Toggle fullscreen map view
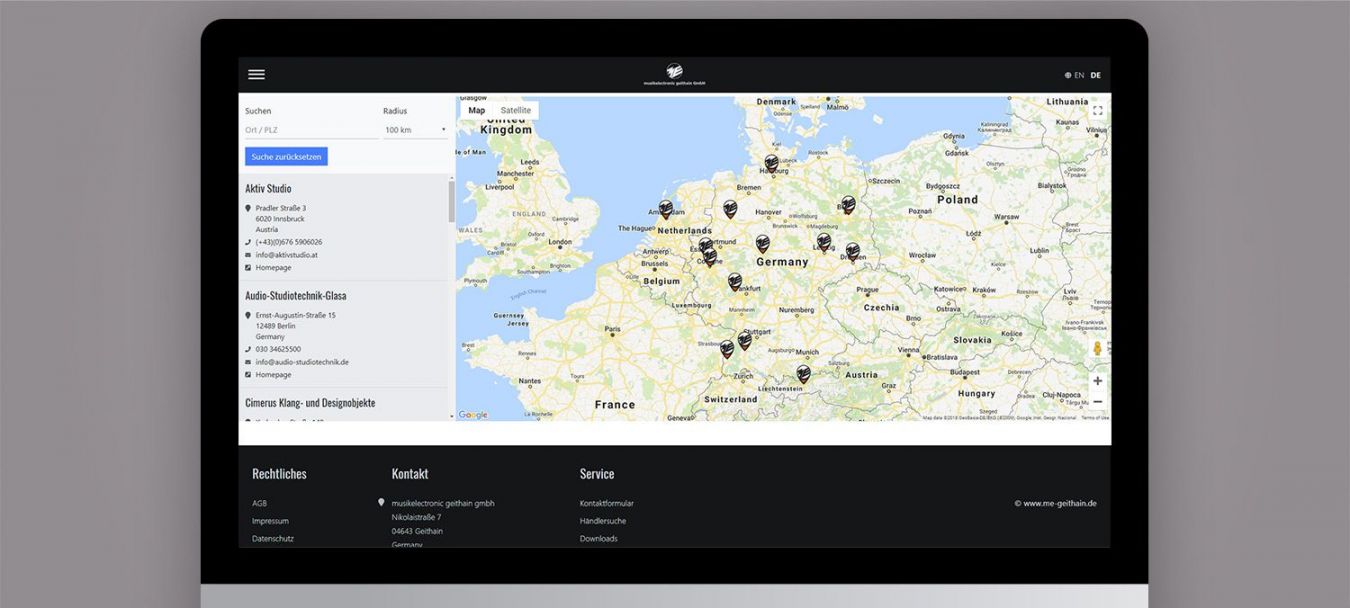 (x=1097, y=111)
